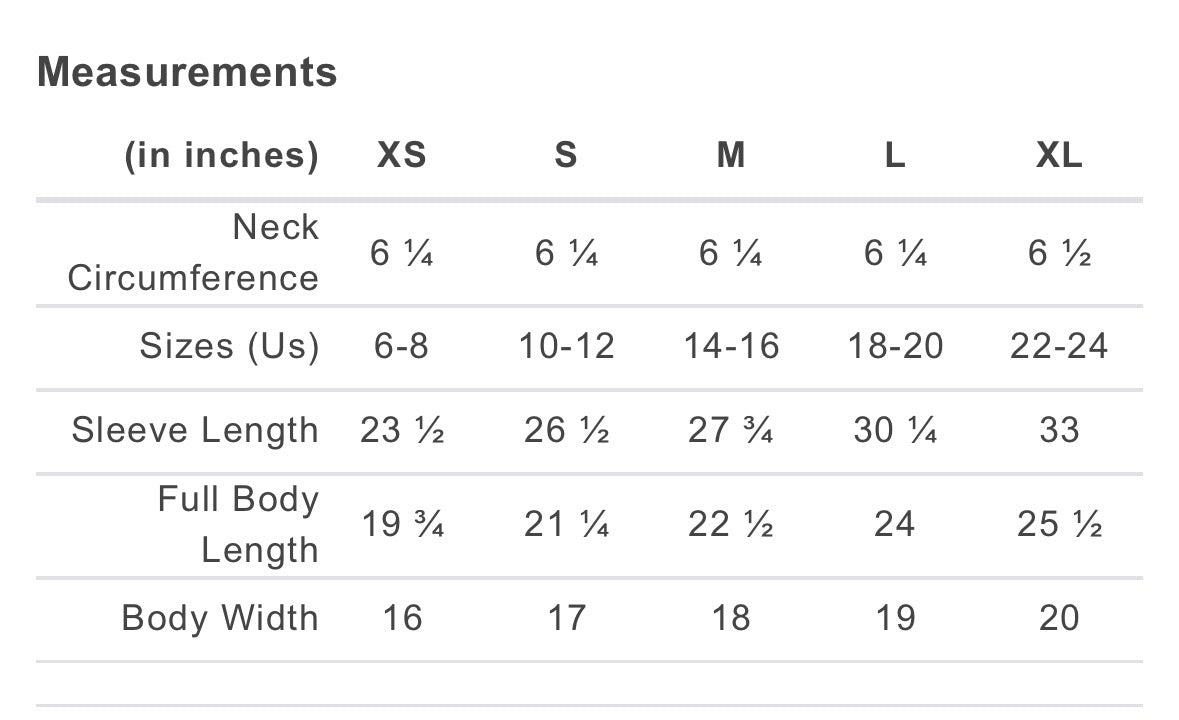The height and width of the screenshot is (720, 1179).
Task: Select the Sleeve Length row label
Action: tap(195, 430)
